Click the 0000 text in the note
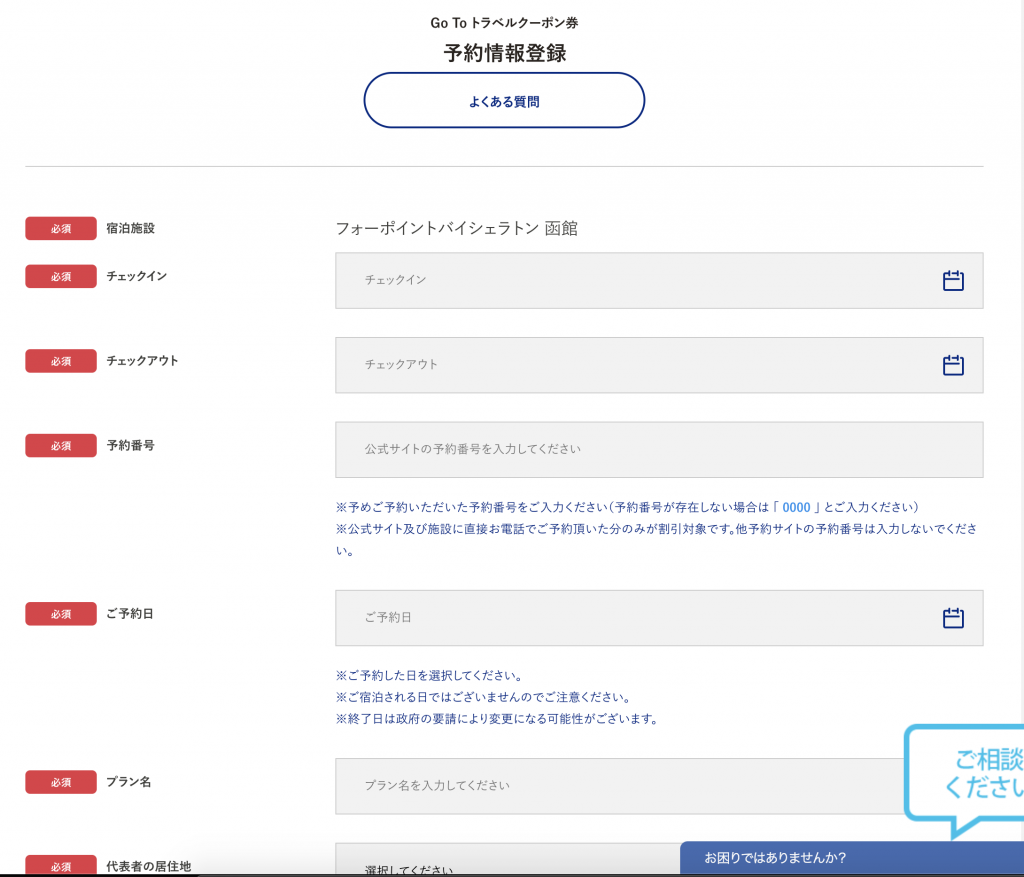The image size is (1024, 877). 796,507
